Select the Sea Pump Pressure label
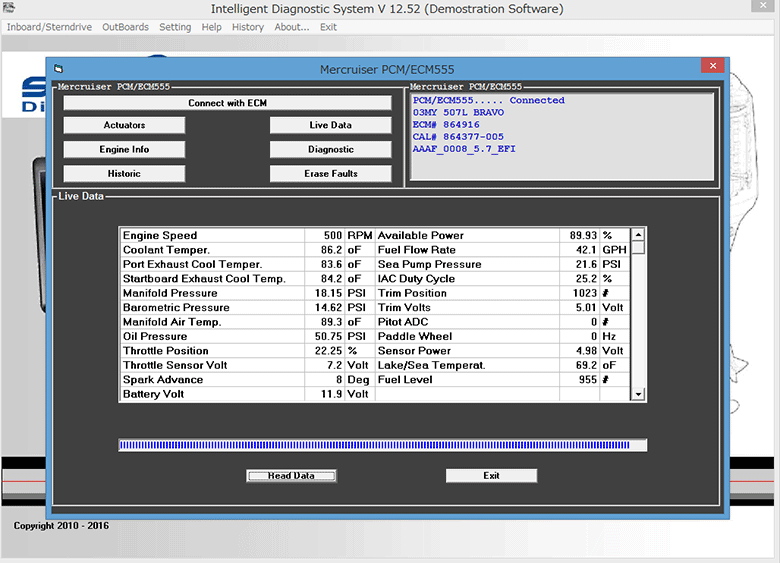The height and width of the screenshot is (563, 780). (x=429, y=264)
